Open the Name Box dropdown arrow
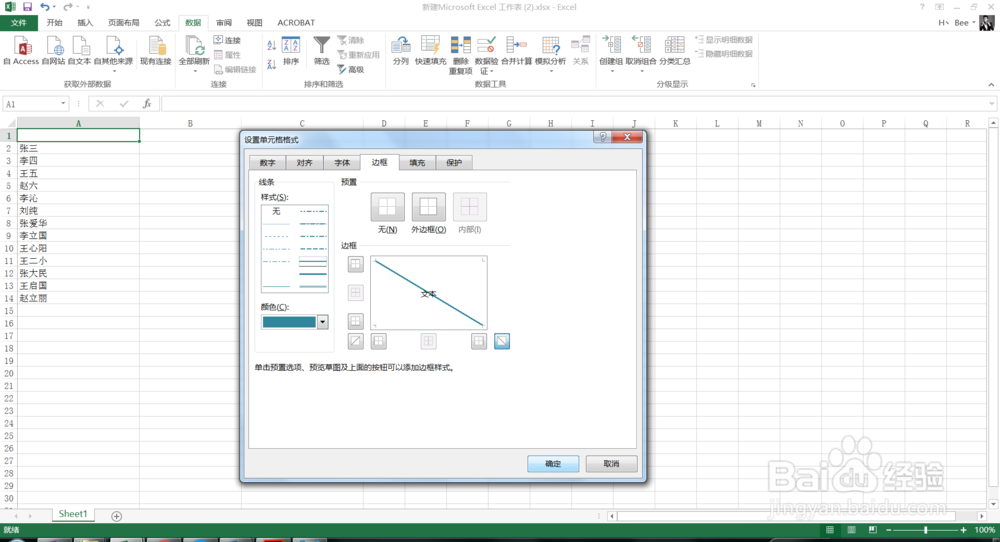The height and width of the screenshot is (542, 1000). (63, 103)
